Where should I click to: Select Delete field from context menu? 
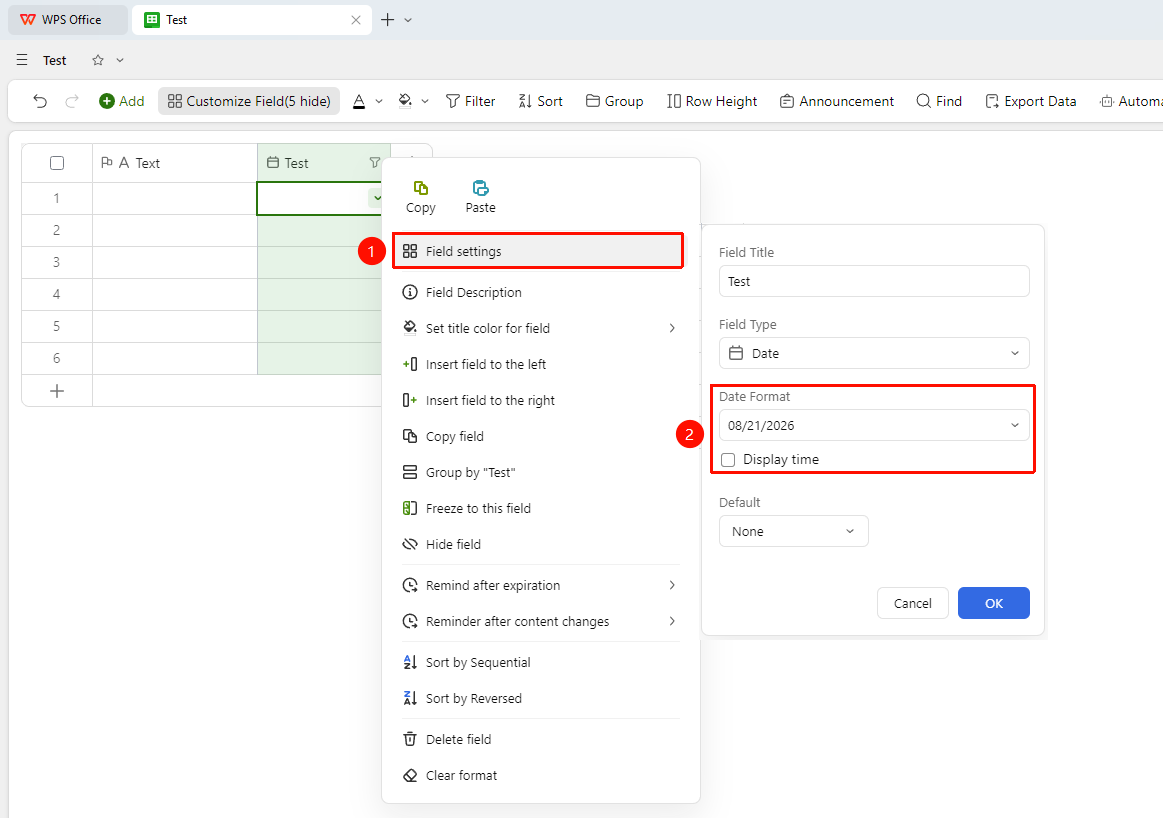tap(541, 739)
